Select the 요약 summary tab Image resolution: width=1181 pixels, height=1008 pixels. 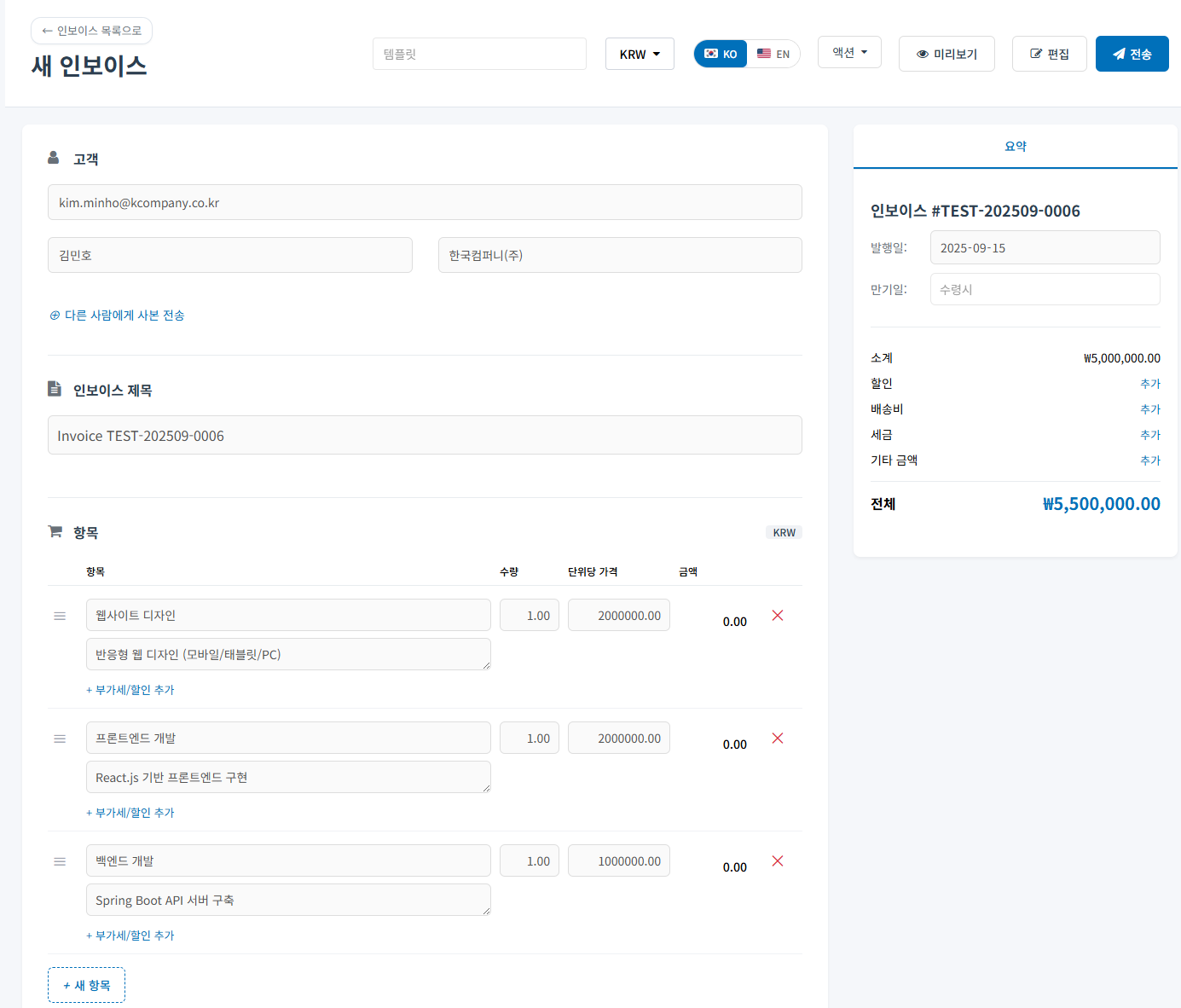point(1015,147)
